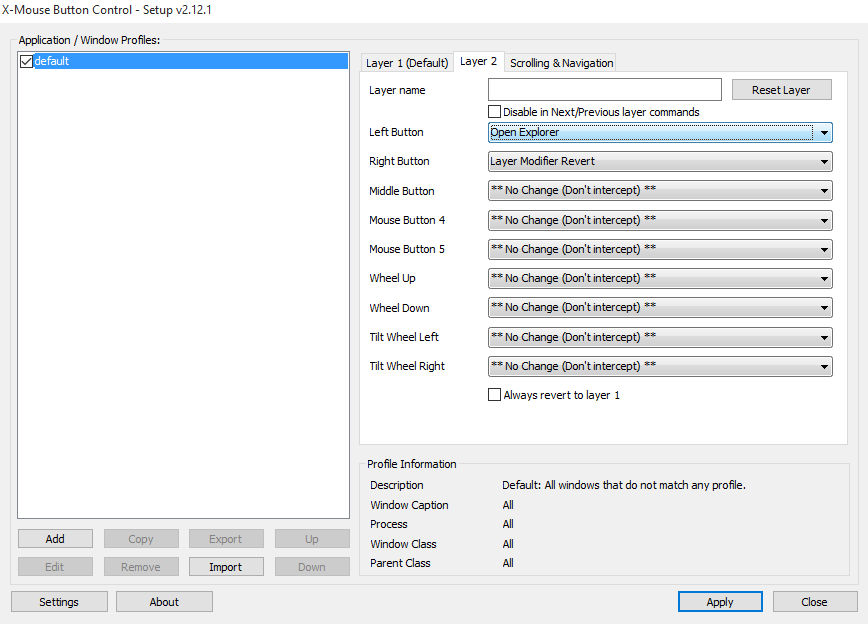Open the Middle Button dropdown

(x=660, y=190)
